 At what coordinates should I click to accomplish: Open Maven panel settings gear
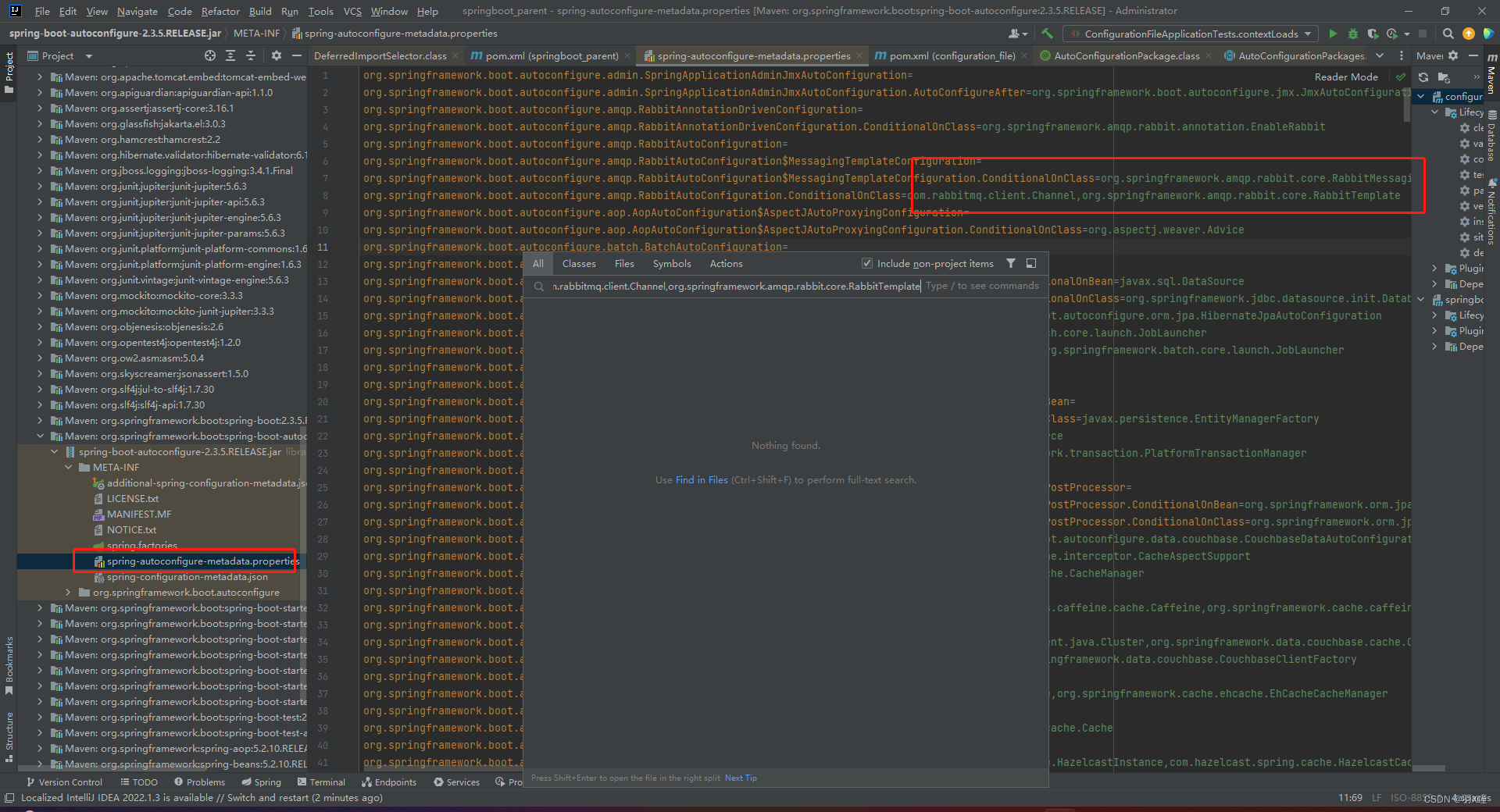coord(1453,55)
